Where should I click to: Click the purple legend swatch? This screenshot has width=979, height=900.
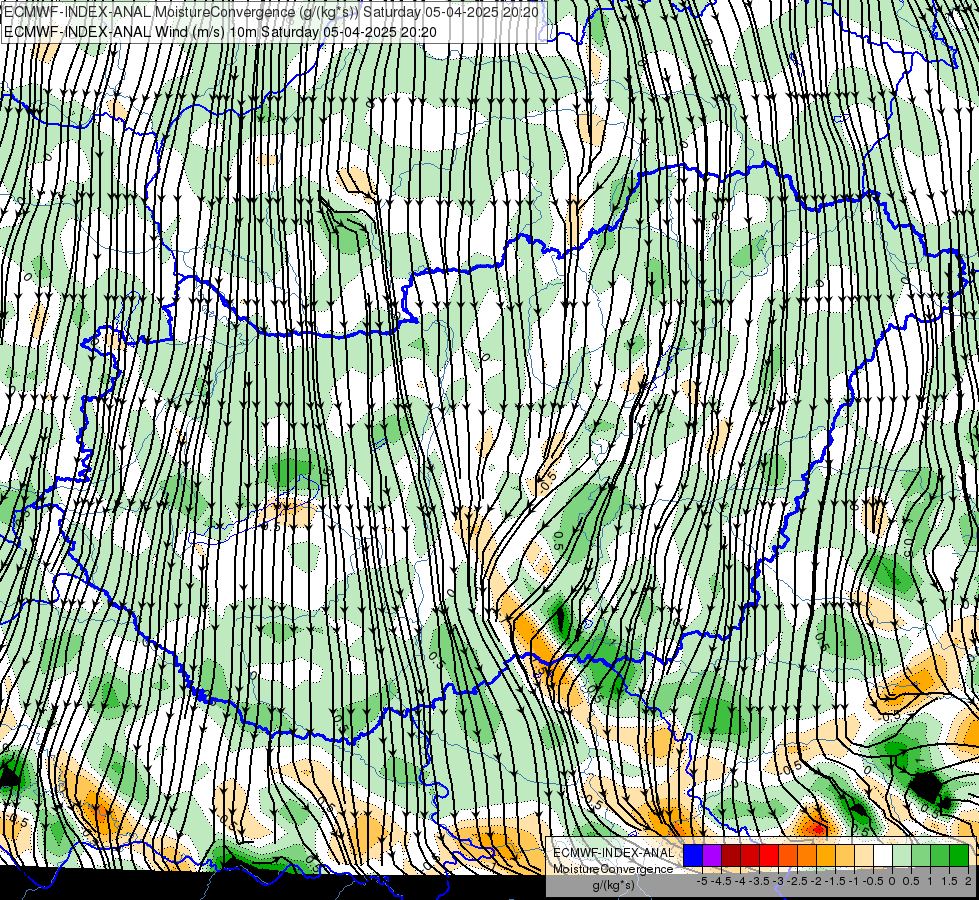[x=712, y=855]
